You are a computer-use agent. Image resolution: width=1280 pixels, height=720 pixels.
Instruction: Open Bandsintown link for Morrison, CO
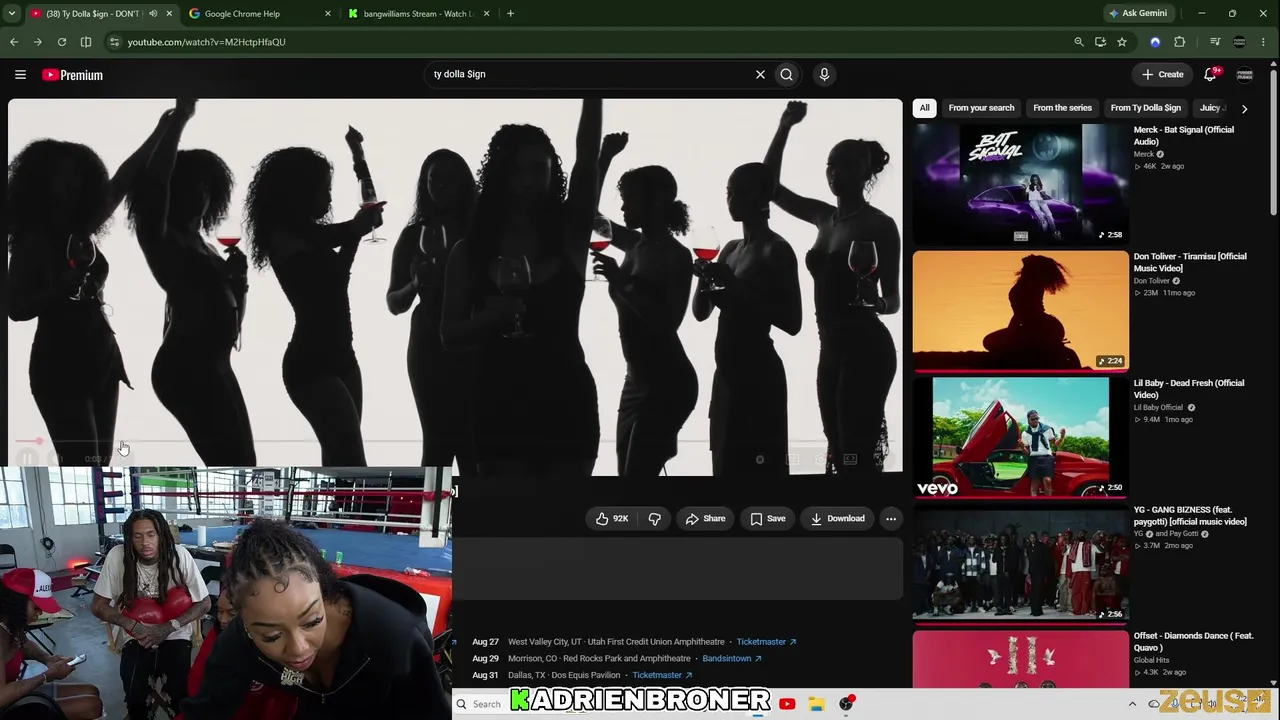[732, 659]
